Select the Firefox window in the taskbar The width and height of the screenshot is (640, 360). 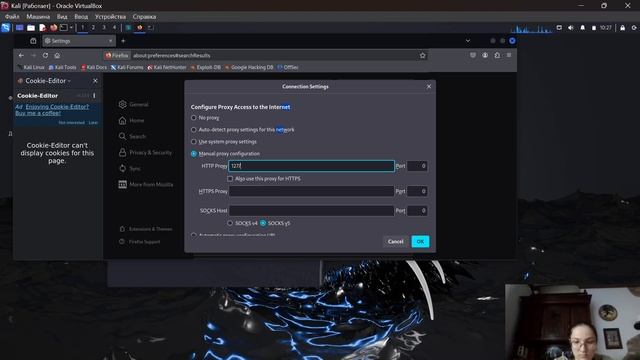[x=140, y=28]
